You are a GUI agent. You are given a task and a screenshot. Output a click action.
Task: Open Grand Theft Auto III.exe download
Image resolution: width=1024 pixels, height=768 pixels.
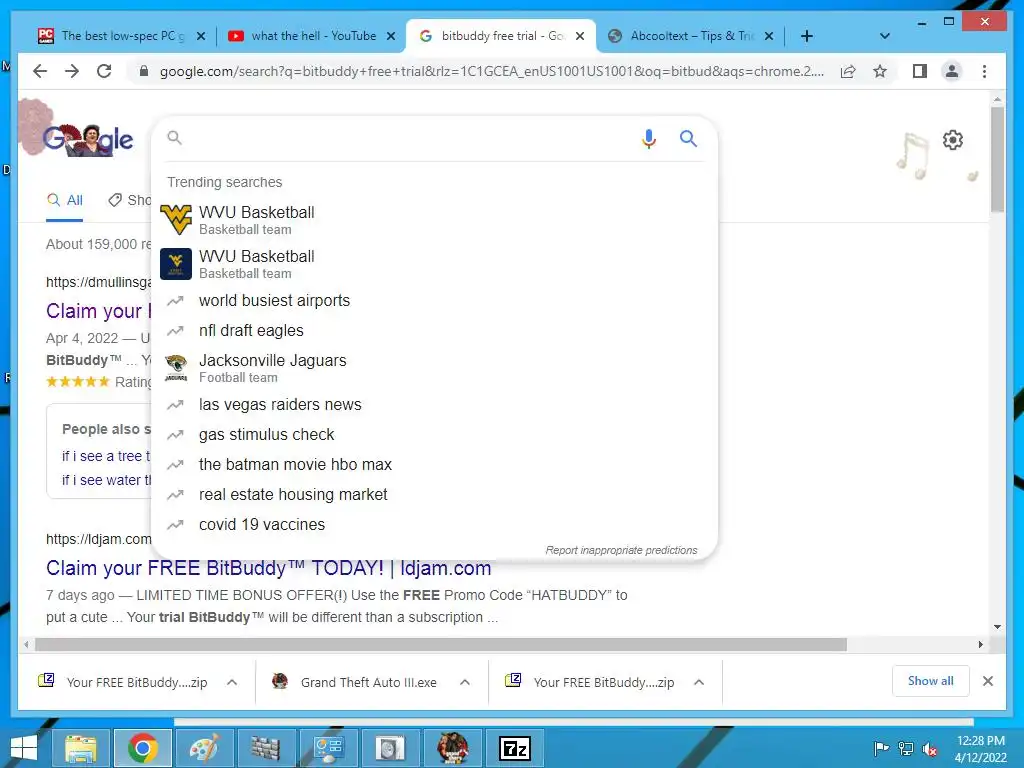356,682
